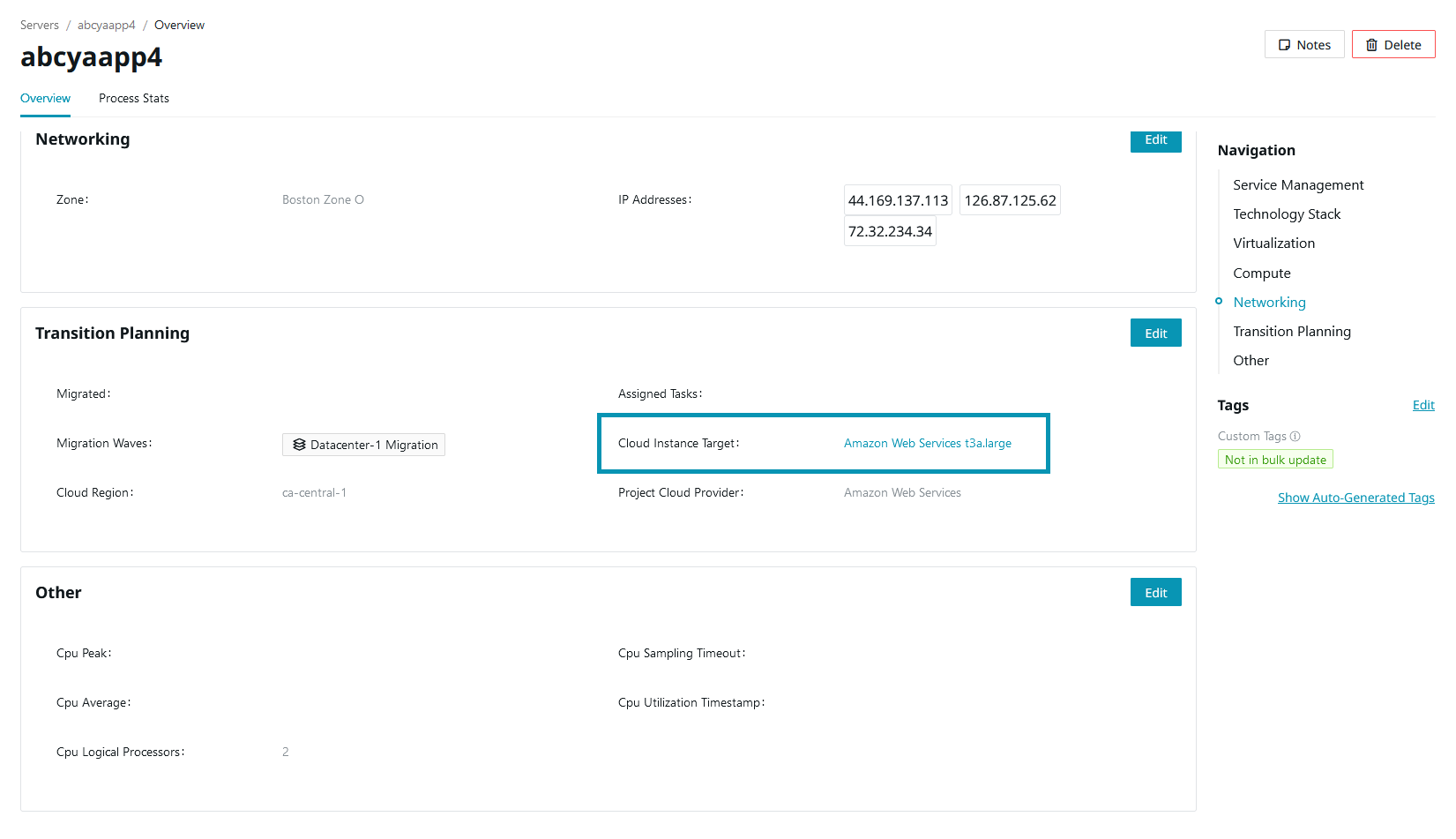Select IP address 44.169.137.113
1456x839 pixels.
[x=898, y=200]
